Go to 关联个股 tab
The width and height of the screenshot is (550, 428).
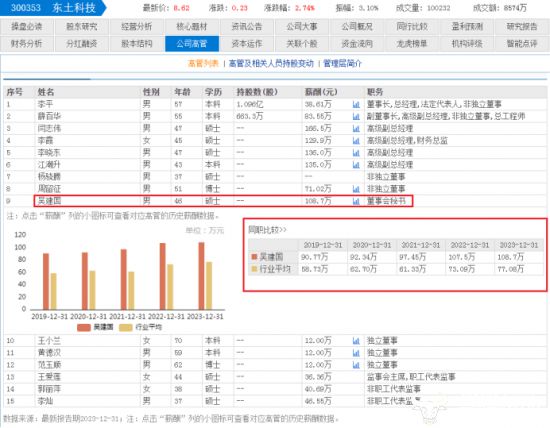click(302, 44)
